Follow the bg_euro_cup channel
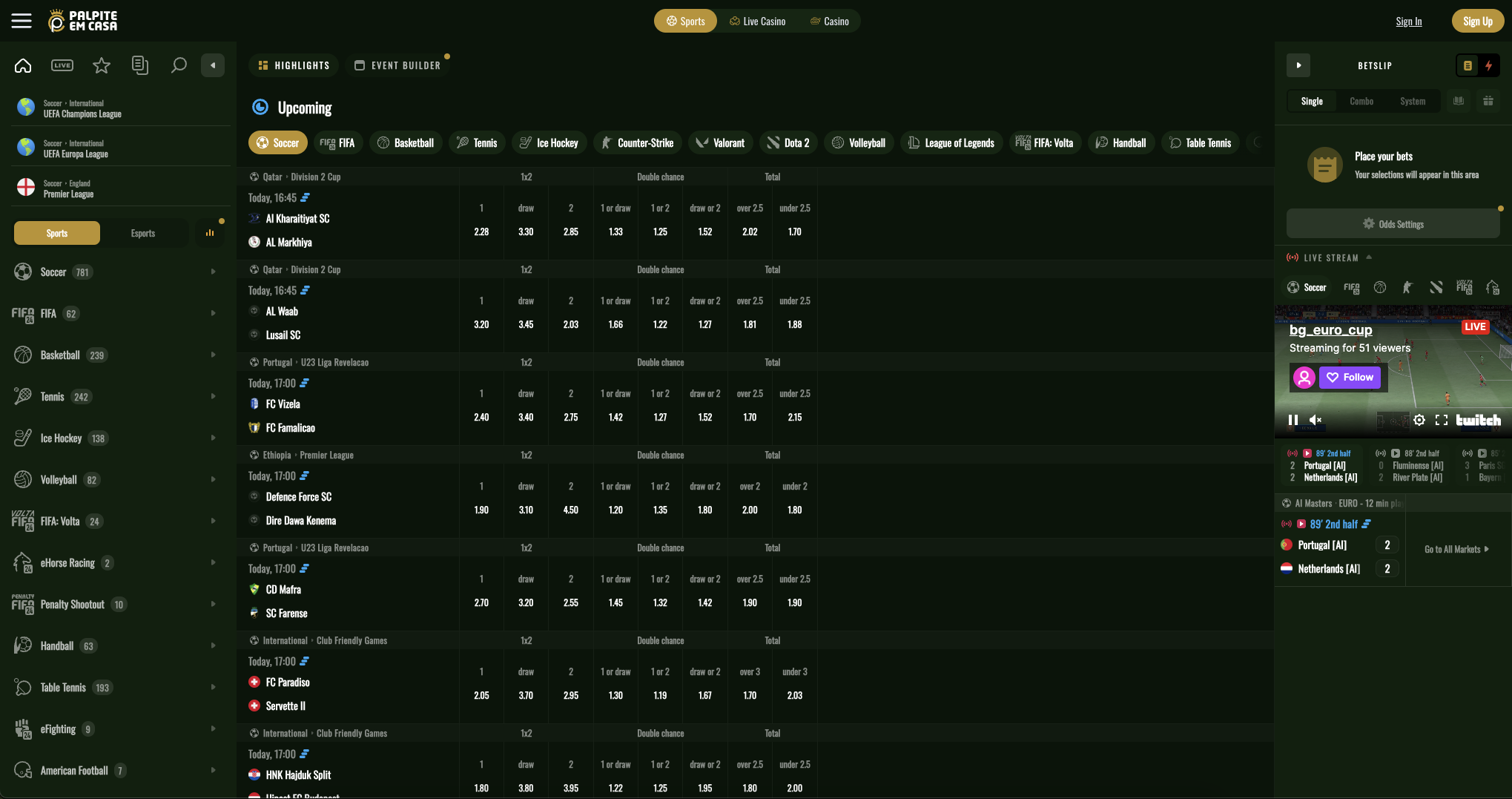The image size is (1512, 799). pyautogui.click(x=1350, y=377)
